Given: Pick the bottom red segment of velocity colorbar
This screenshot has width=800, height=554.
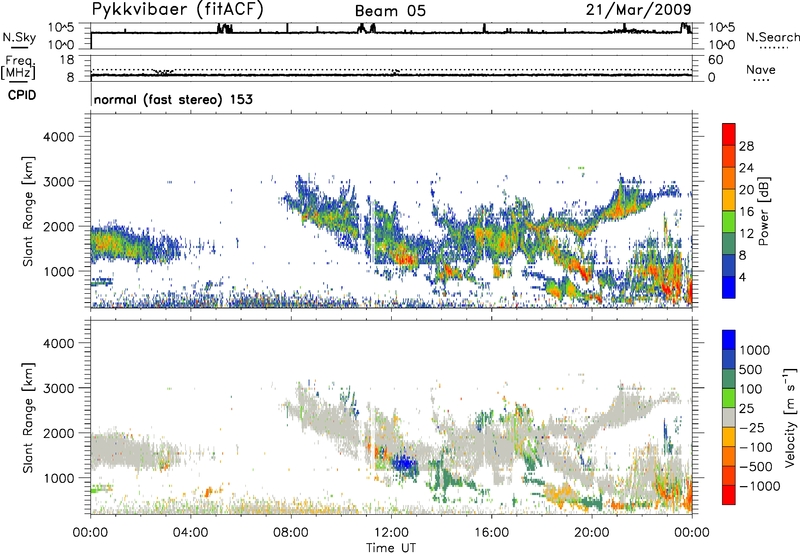Looking at the screenshot, I should [x=729, y=495].
